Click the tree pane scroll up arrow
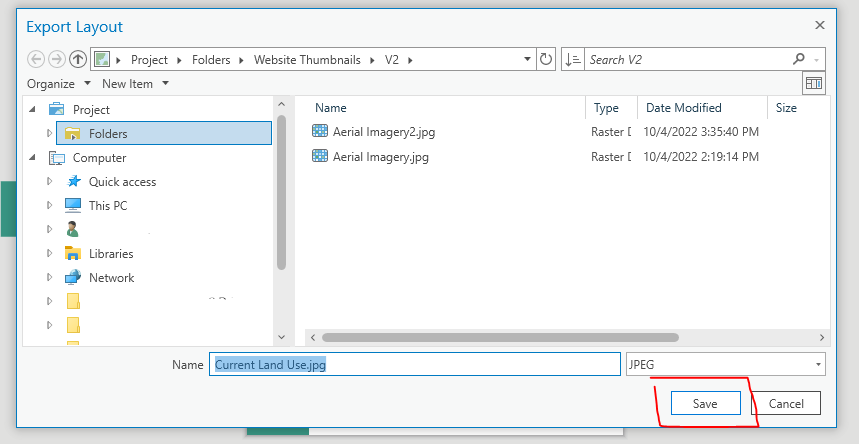This screenshot has width=859, height=444. coord(282,104)
